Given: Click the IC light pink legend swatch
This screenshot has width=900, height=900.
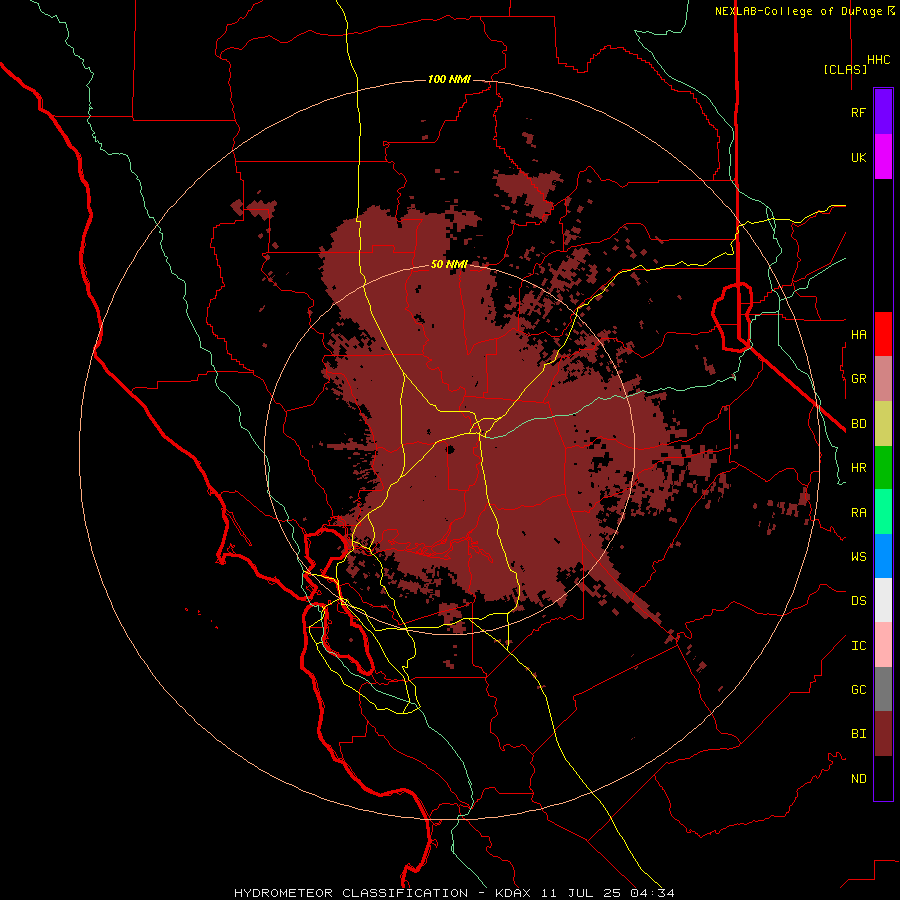Looking at the screenshot, I should [883, 645].
